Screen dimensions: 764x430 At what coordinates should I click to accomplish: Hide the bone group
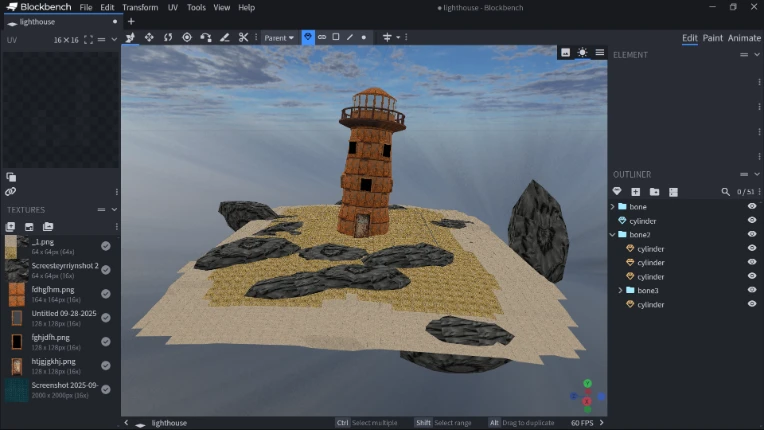click(x=752, y=206)
